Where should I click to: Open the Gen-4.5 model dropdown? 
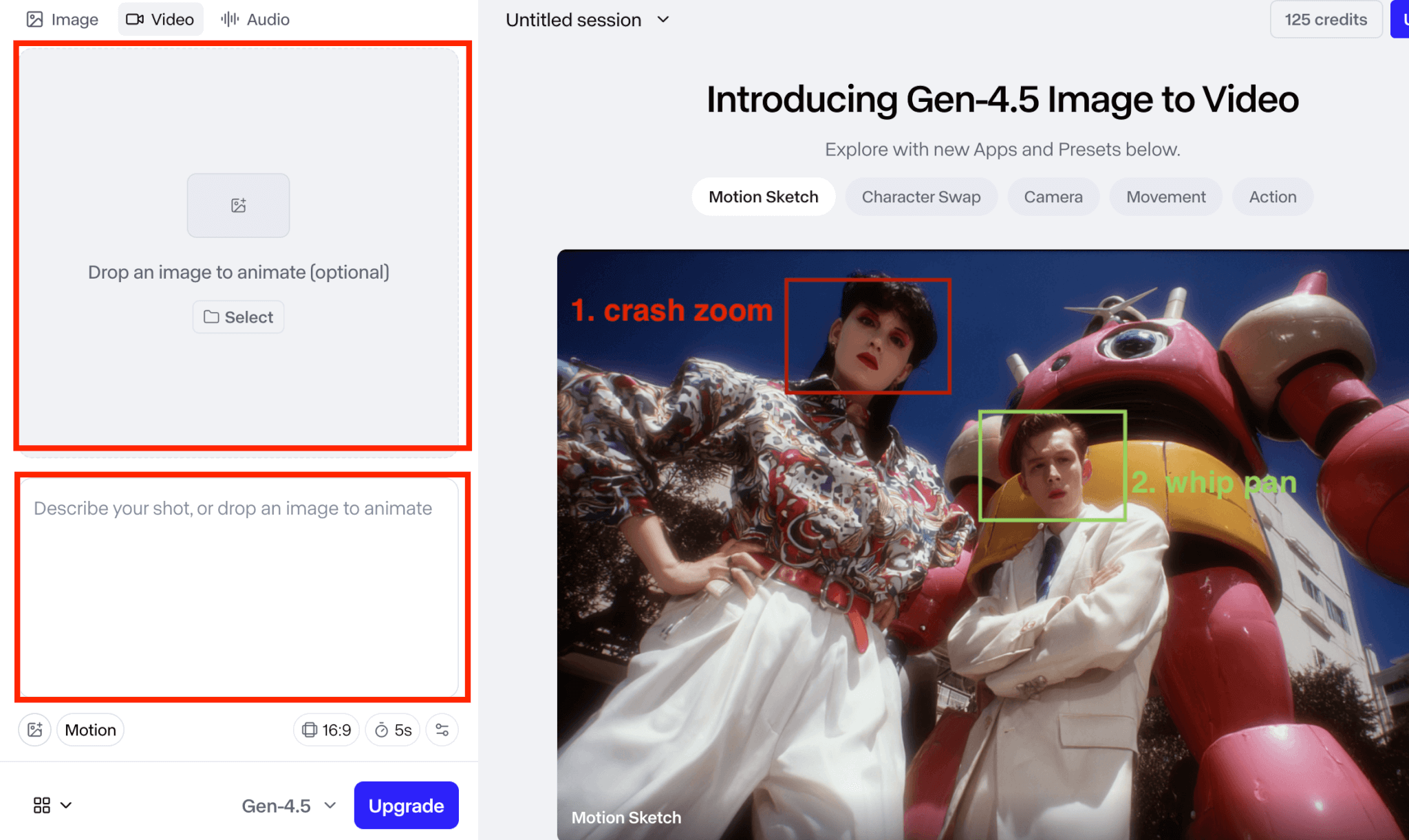288,806
